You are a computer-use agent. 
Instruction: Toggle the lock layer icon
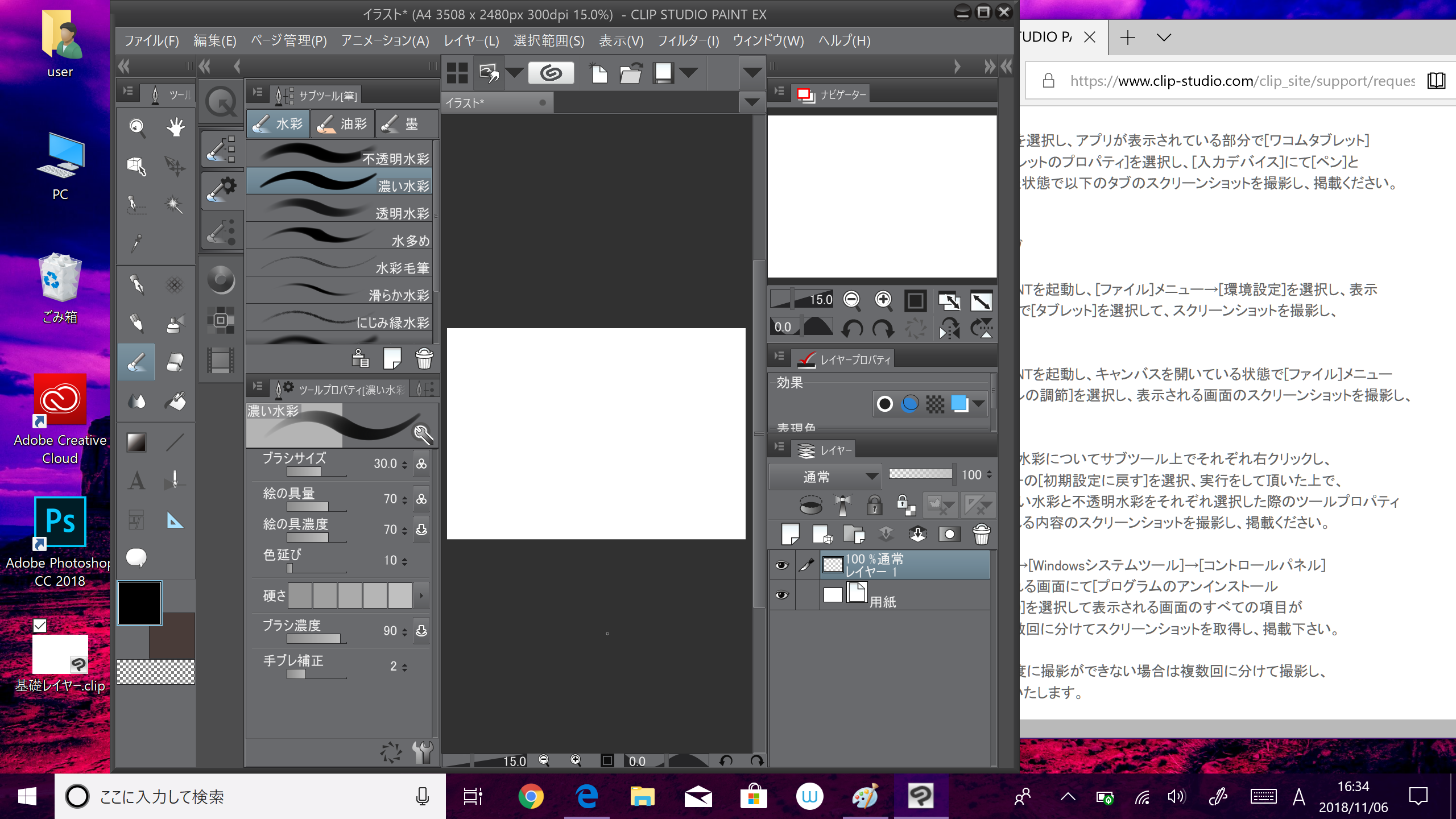[874, 504]
